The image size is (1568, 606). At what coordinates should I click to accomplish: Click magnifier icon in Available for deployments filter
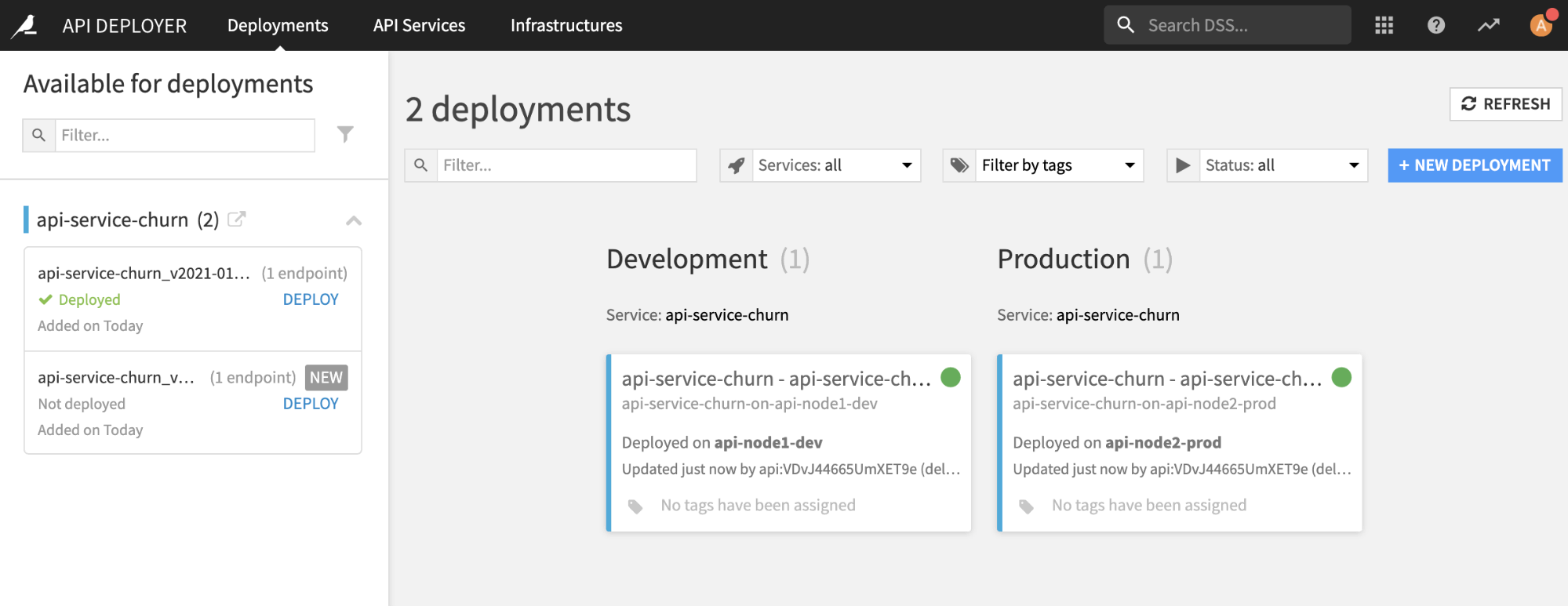pos(38,135)
